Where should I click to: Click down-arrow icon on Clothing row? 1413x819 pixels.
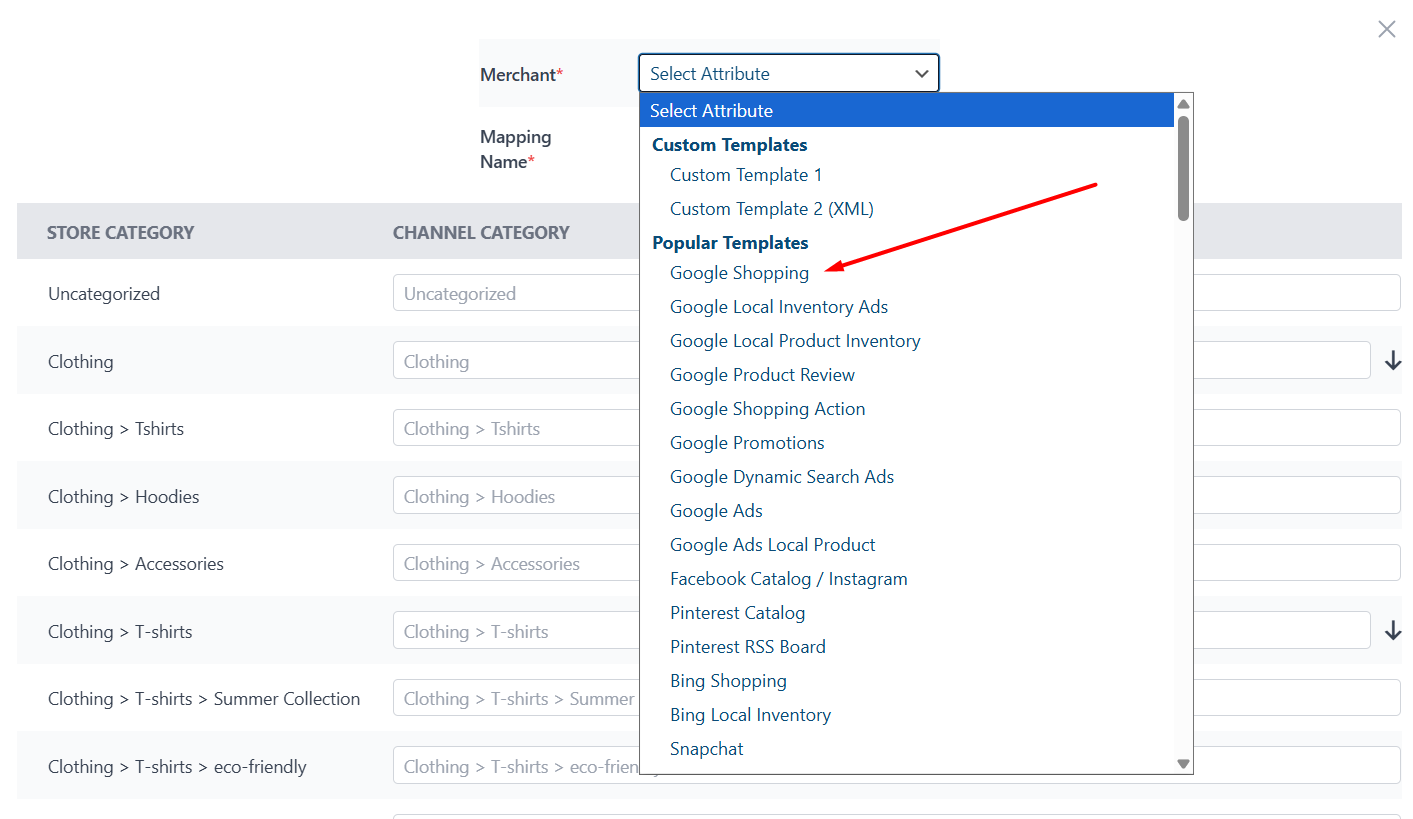(x=1392, y=361)
